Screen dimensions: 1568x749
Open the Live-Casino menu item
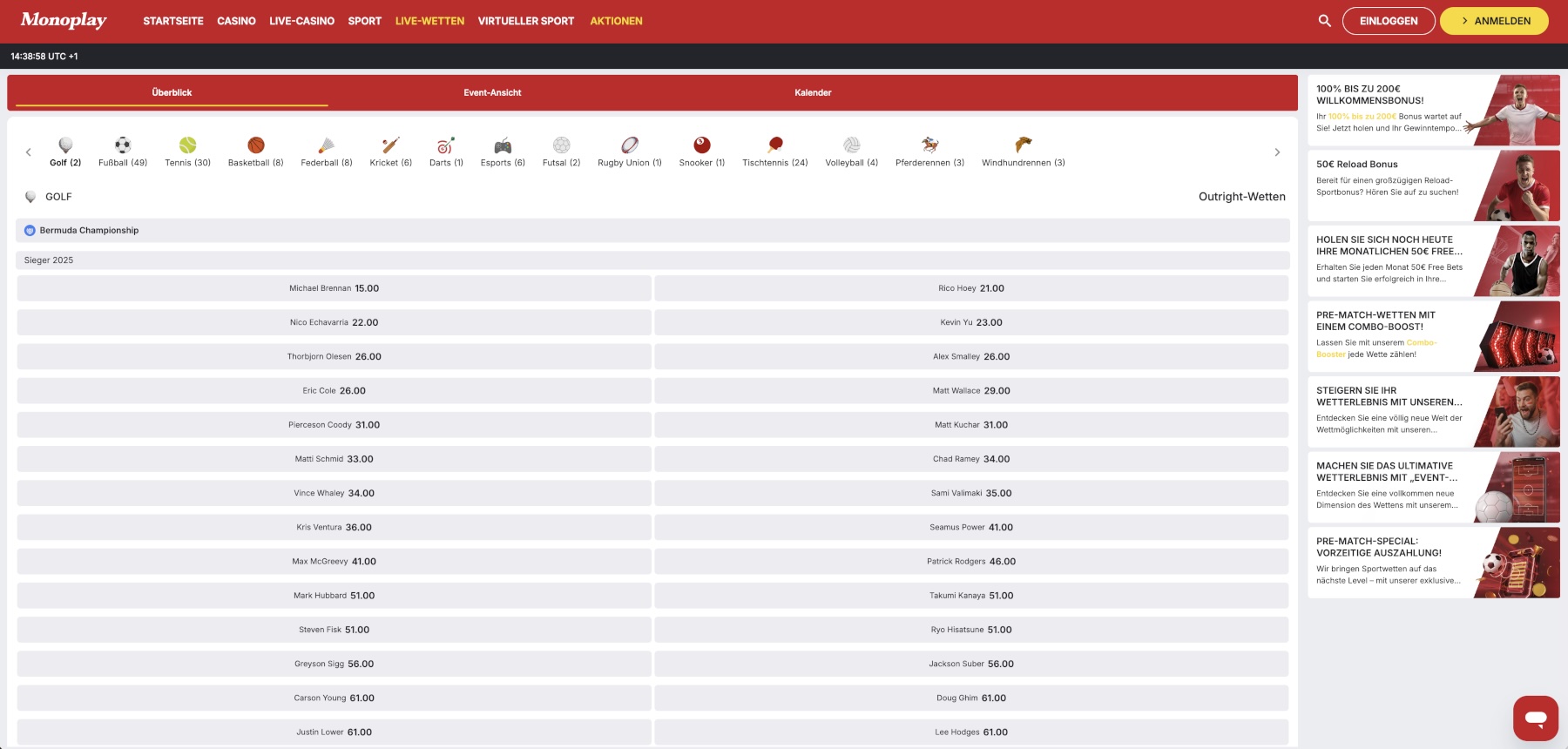301,21
